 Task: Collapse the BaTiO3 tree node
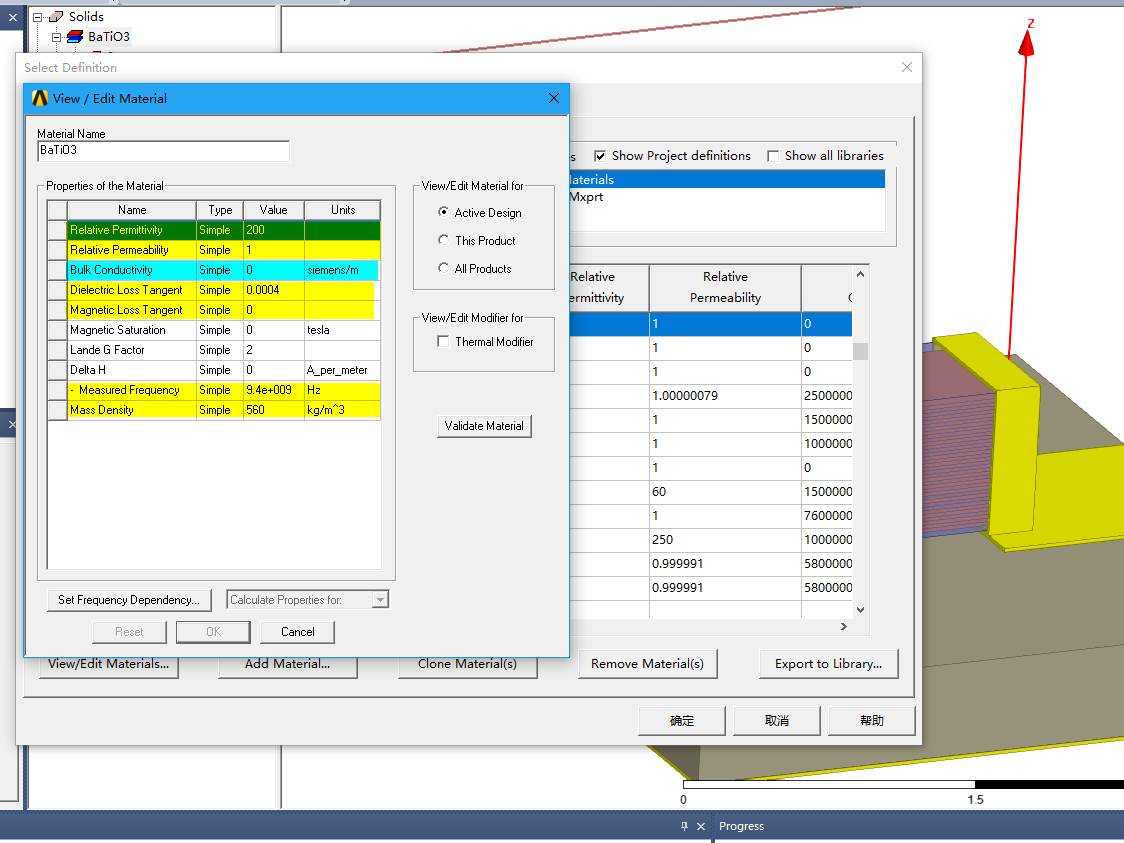(x=56, y=37)
